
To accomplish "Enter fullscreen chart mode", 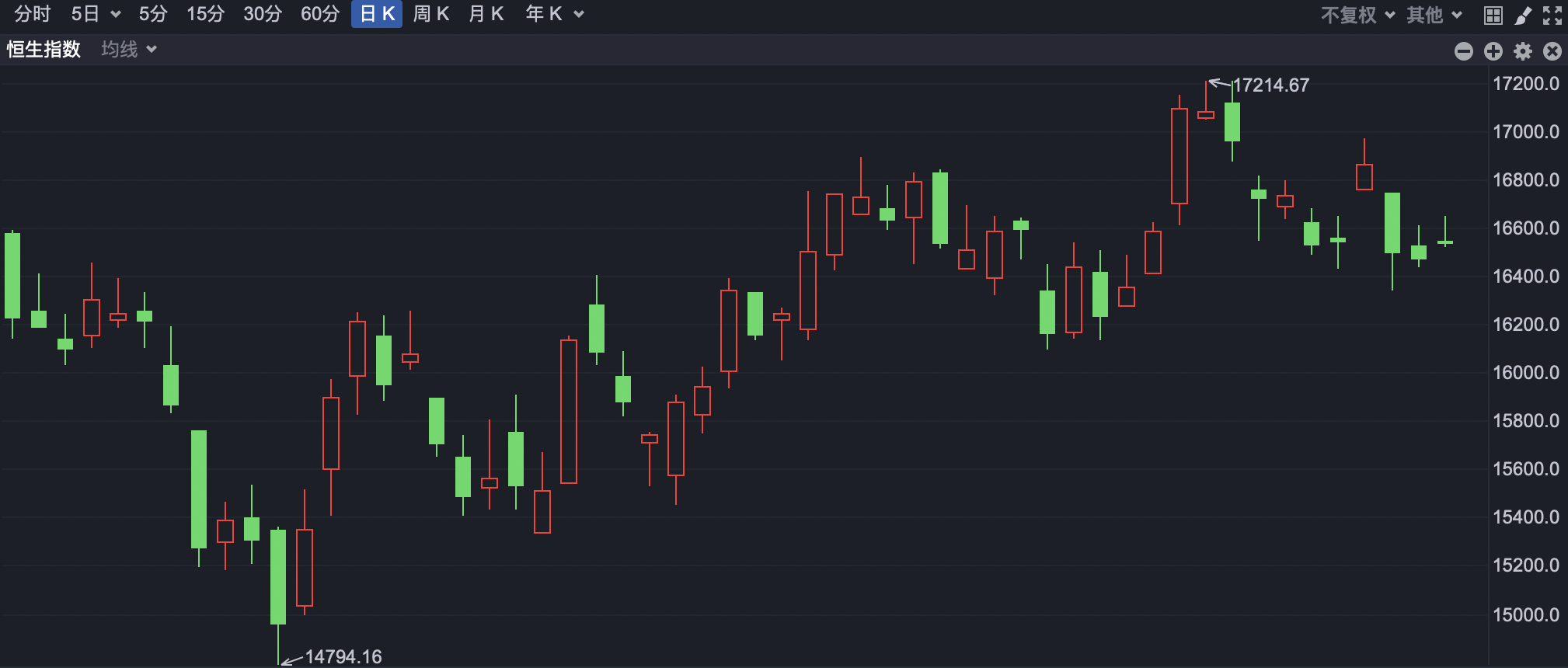I will (x=1552, y=15).
